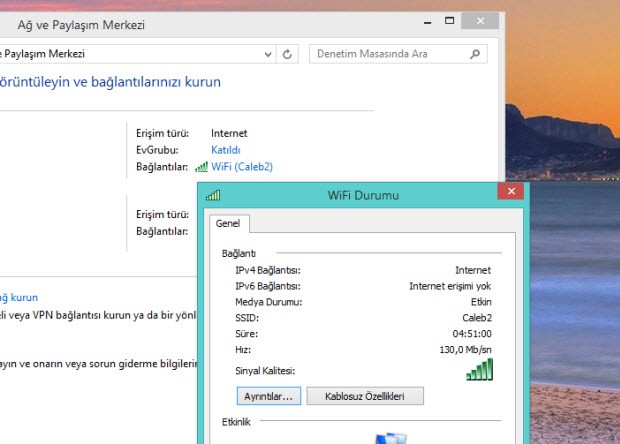This screenshot has width=620, height=444.
Task: Click the Katıldı EvGrubu link
Action: (226, 150)
